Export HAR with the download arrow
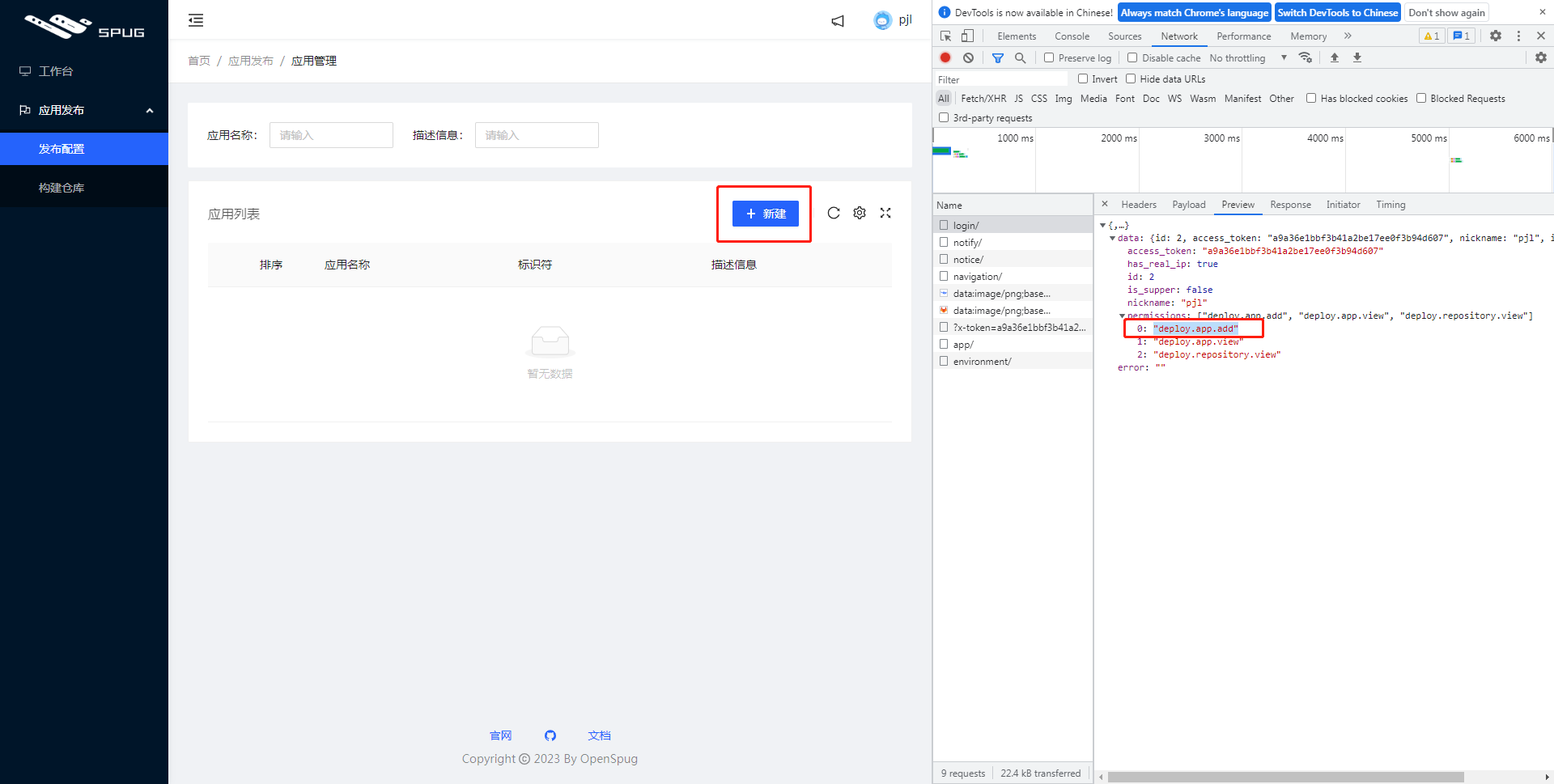 pyautogui.click(x=1357, y=57)
